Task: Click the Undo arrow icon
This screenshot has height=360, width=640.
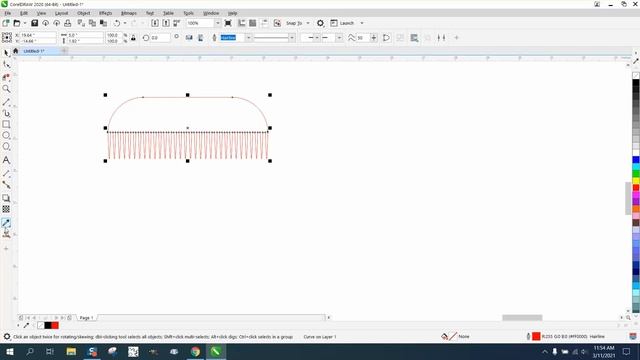Action: click(117, 23)
